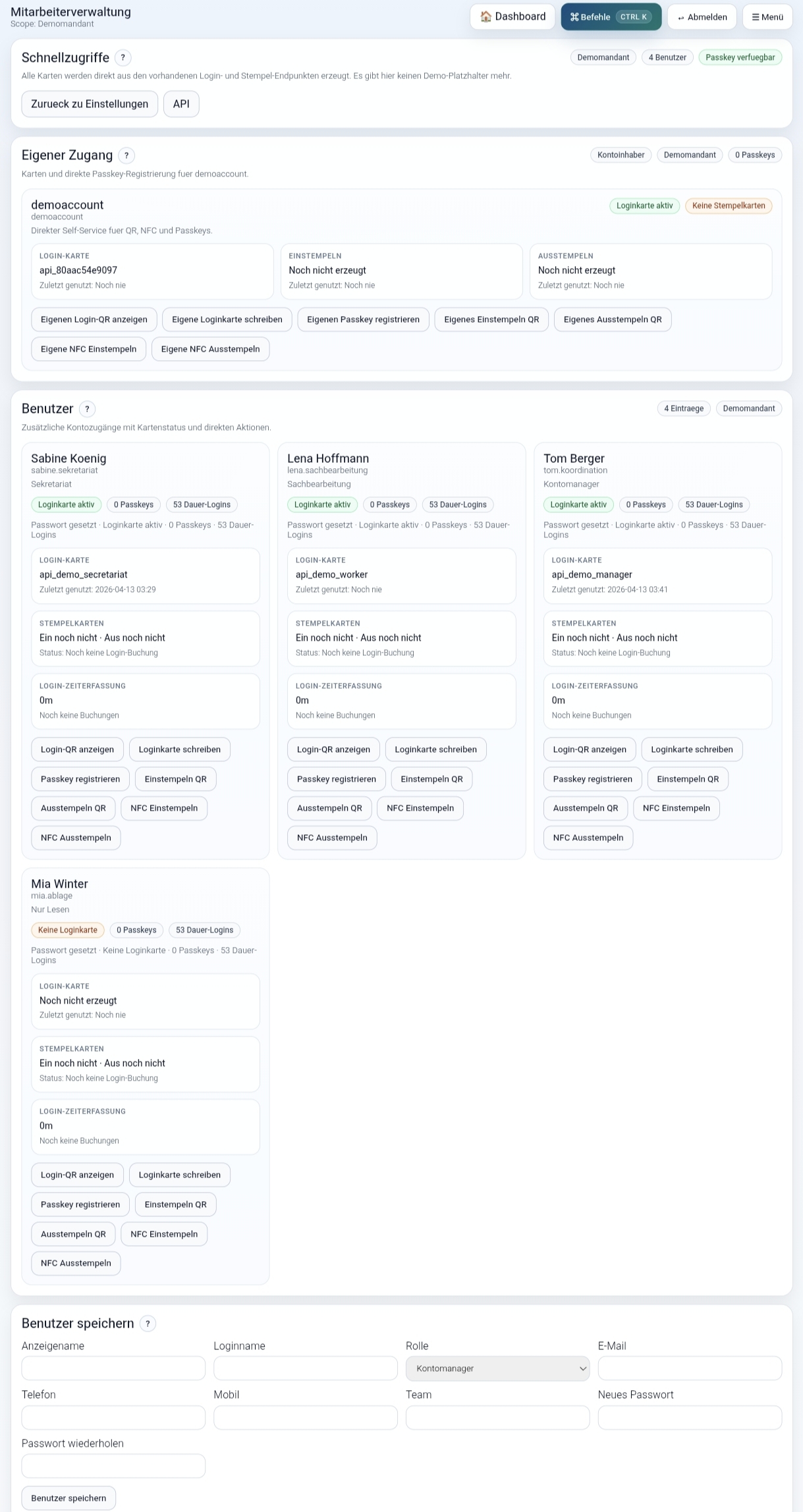
Task: Click help icon beside Benutzer heading
Action: (x=87, y=409)
